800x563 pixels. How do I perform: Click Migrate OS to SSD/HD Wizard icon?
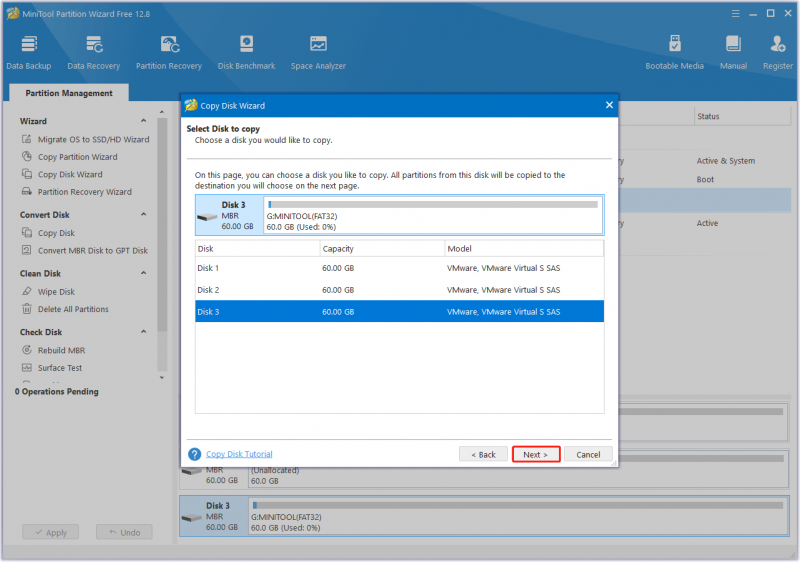click(x=27, y=139)
